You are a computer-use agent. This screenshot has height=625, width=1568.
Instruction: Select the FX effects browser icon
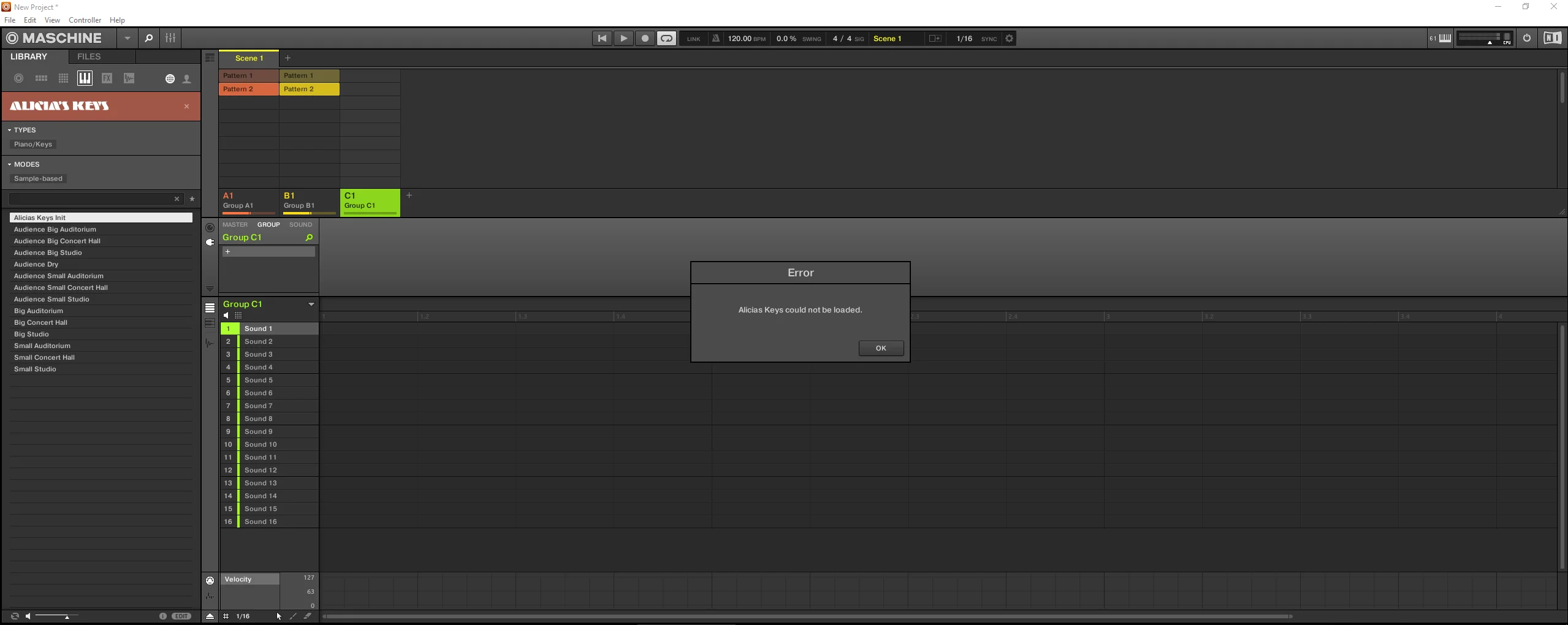(107, 78)
